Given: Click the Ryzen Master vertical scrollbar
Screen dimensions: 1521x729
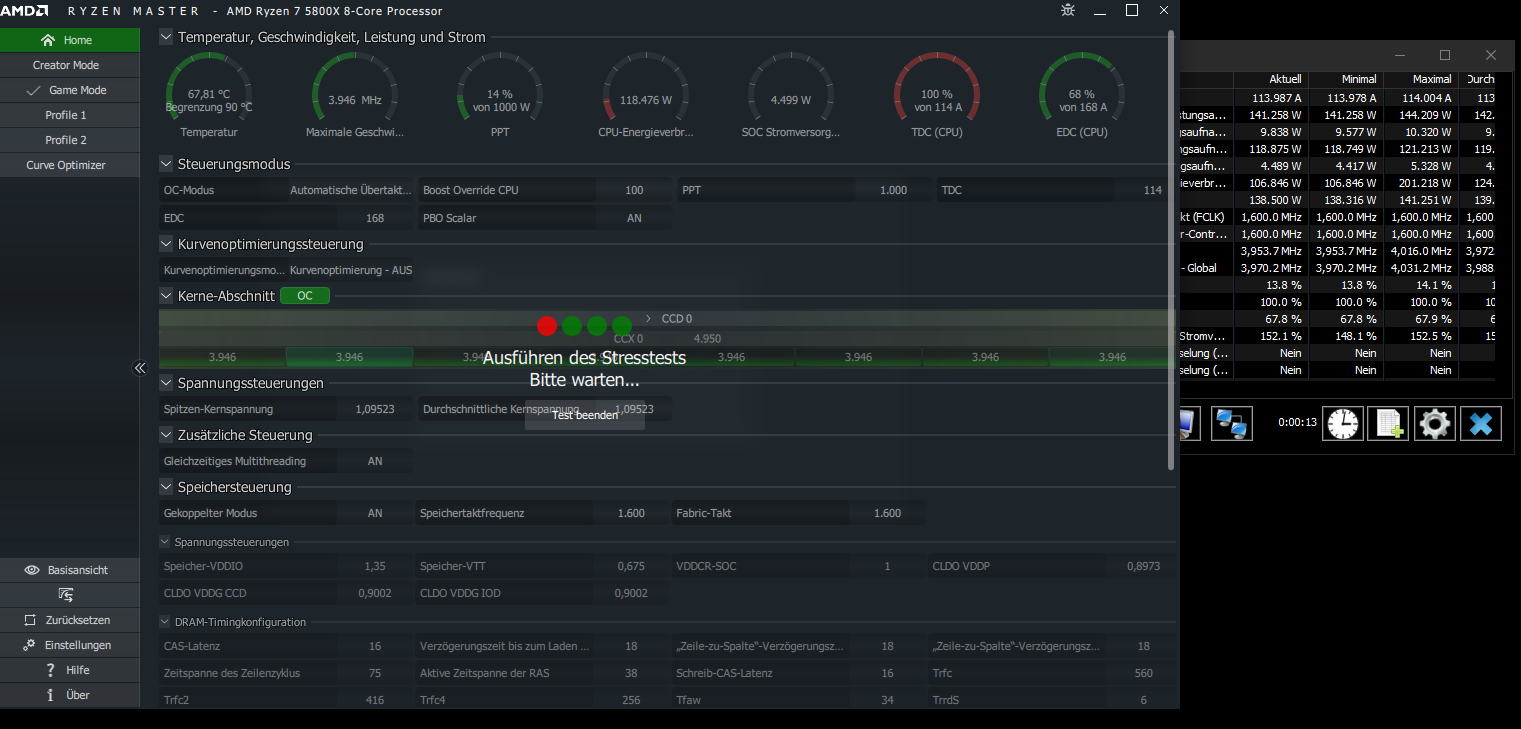Looking at the screenshot, I should (1172, 250).
